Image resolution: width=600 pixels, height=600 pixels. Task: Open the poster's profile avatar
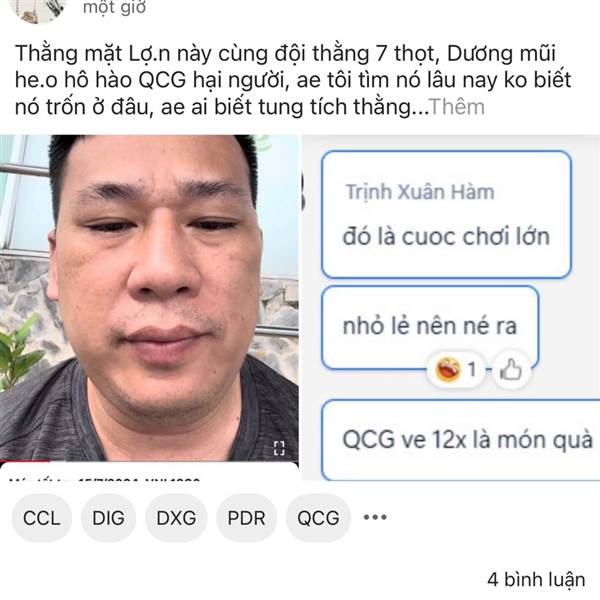tap(38, 10)
